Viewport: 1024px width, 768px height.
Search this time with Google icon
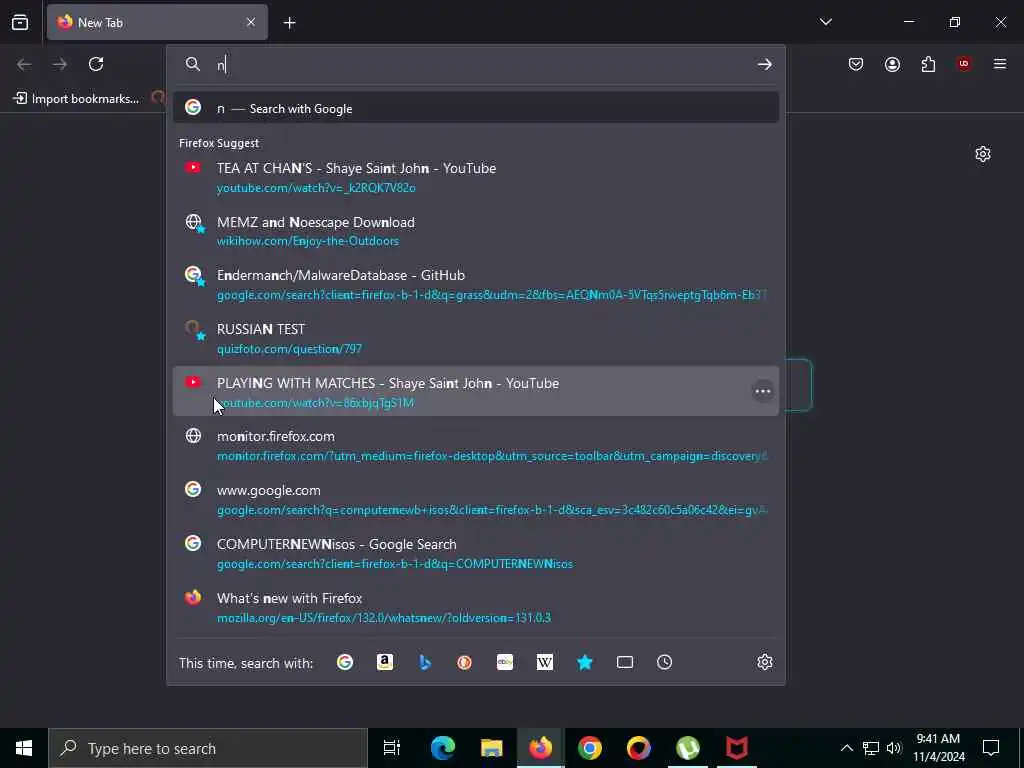tap(345, 662)
